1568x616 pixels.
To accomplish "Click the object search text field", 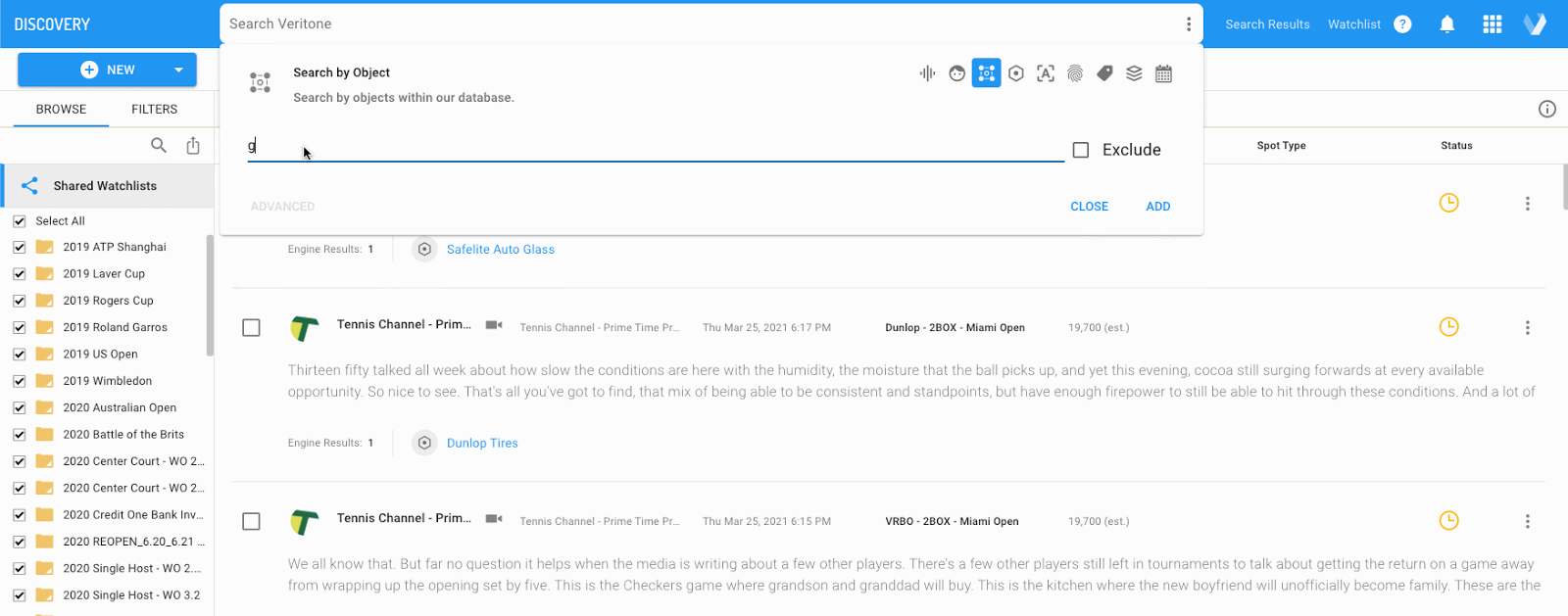I will pyautogui.click(x=656, y=147).
